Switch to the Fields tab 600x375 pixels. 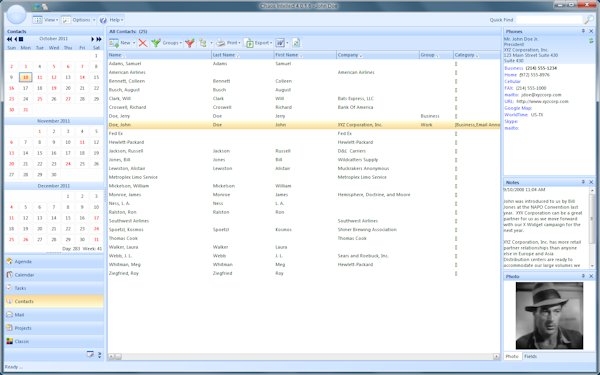530,356
